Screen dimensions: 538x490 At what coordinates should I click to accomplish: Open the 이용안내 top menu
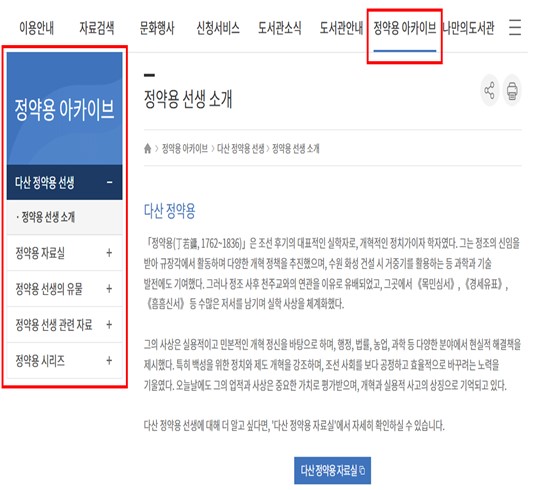pyautogui.click(x=37, y=28)
